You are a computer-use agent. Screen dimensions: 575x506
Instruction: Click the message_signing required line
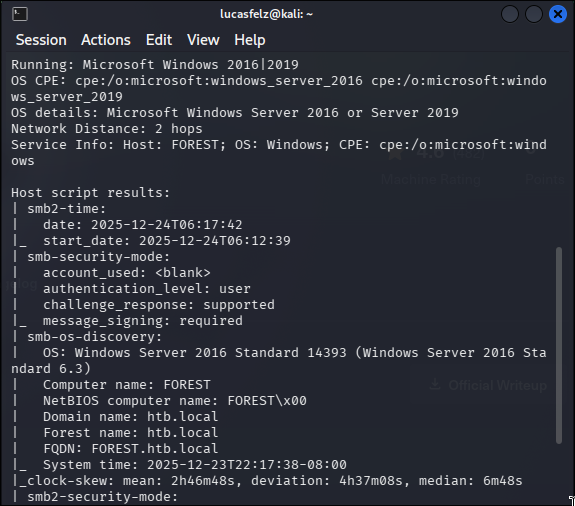pyautogui.click(x=143, y=321)
